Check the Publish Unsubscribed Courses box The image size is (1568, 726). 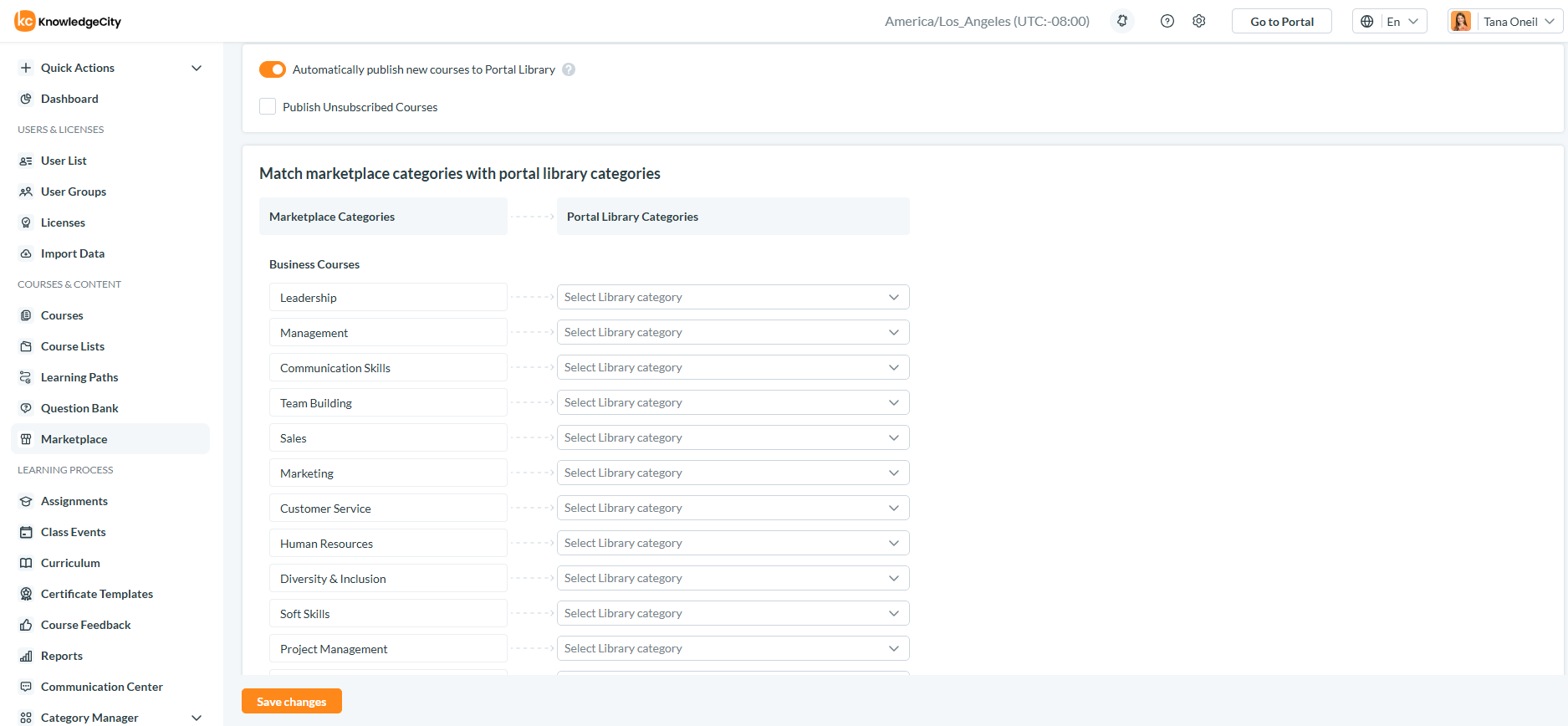coord(268,106)
